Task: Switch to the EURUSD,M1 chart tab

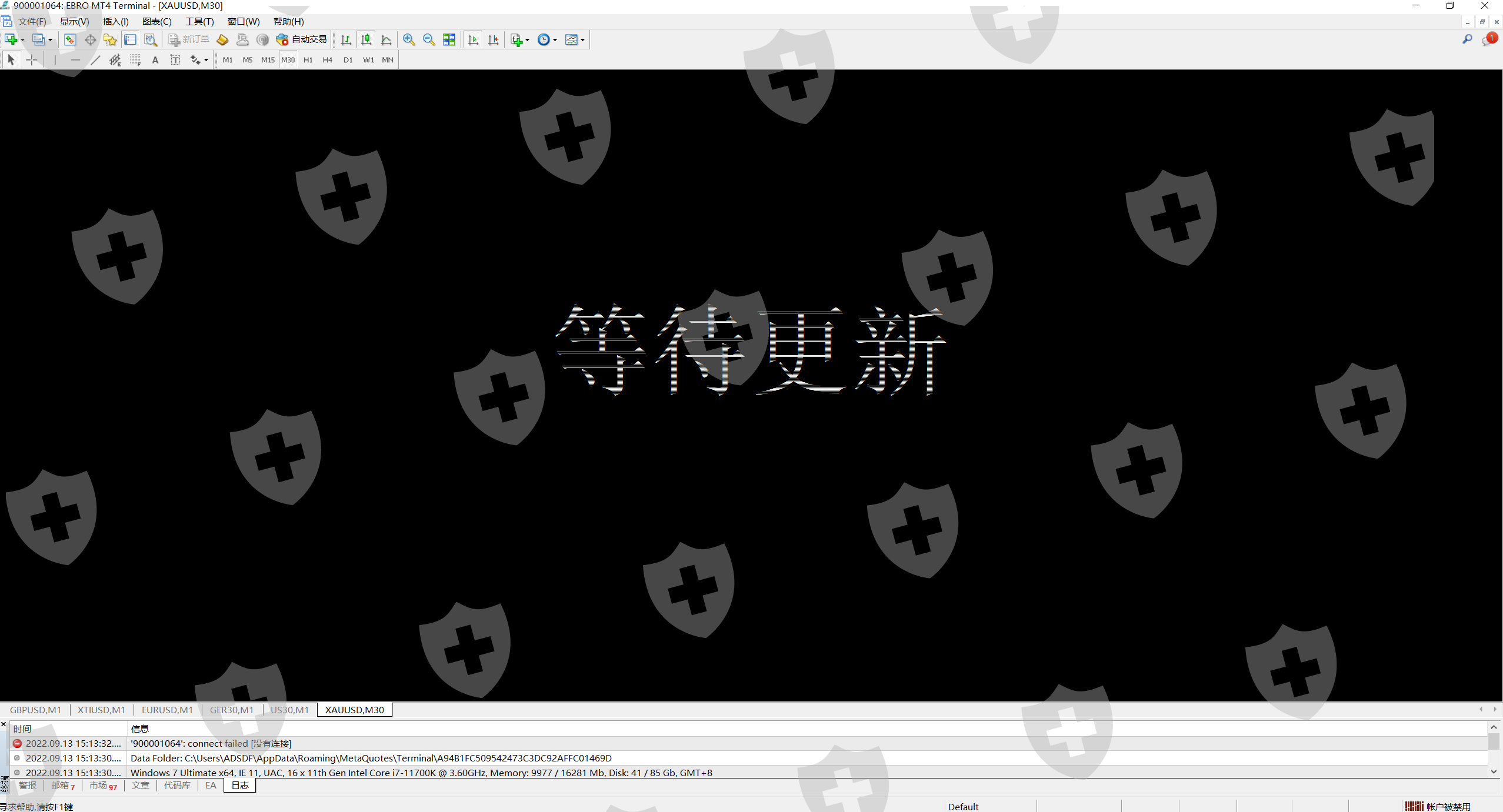Action: click(x=167, y=710)
